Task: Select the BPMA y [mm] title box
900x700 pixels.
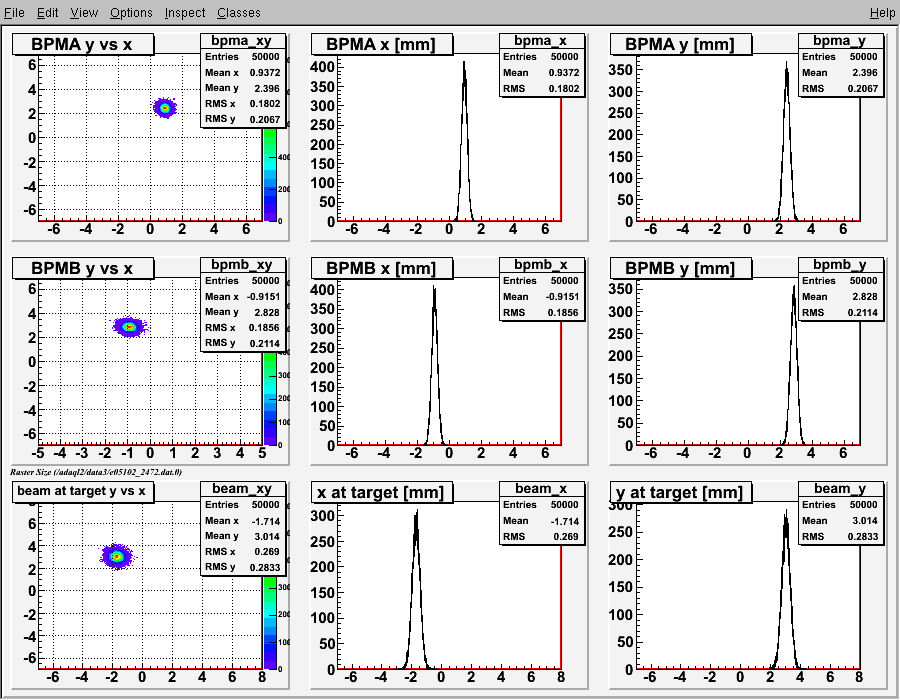Action: [681, 44]
